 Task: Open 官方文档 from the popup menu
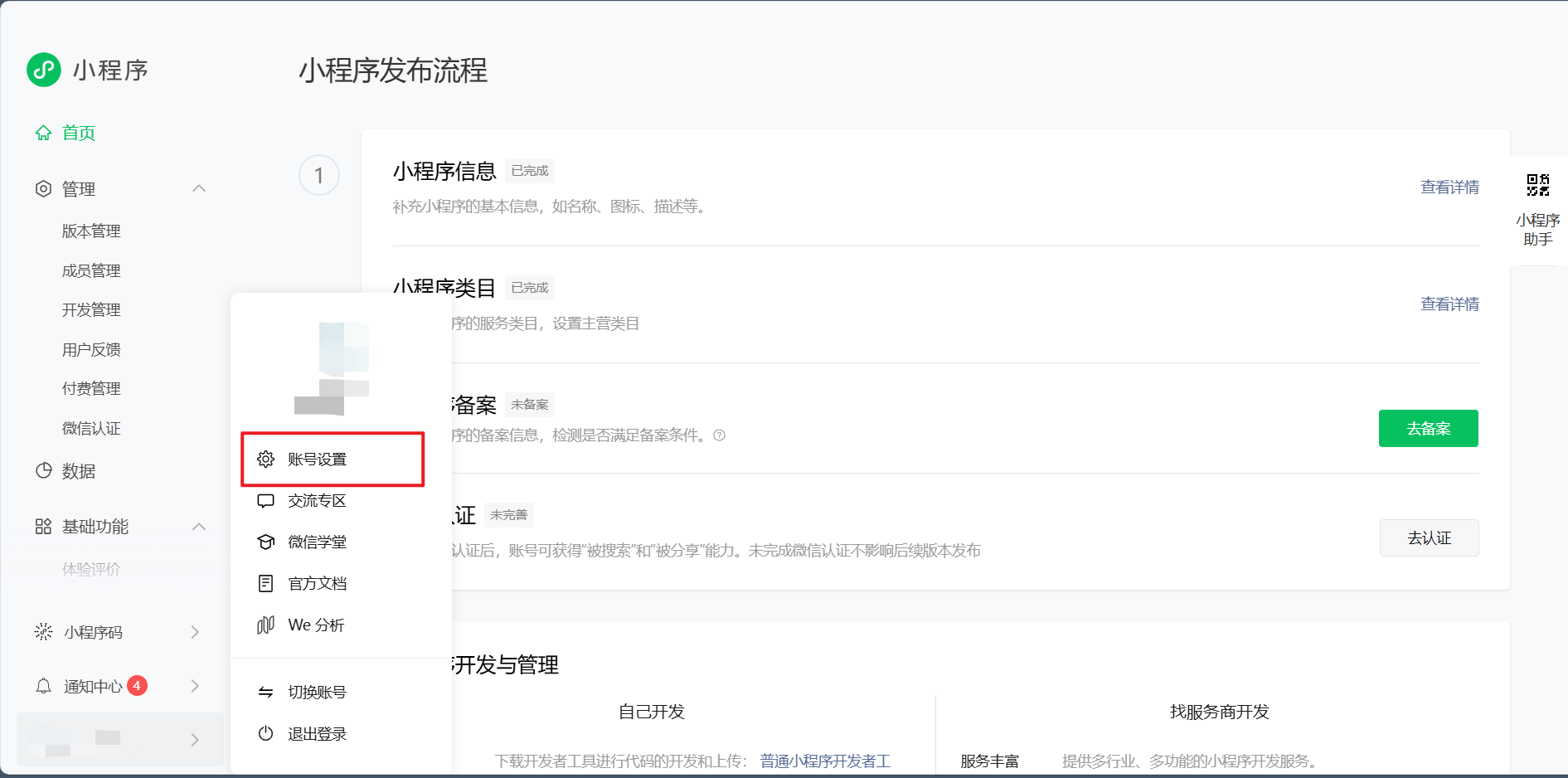tap(317, 584)
